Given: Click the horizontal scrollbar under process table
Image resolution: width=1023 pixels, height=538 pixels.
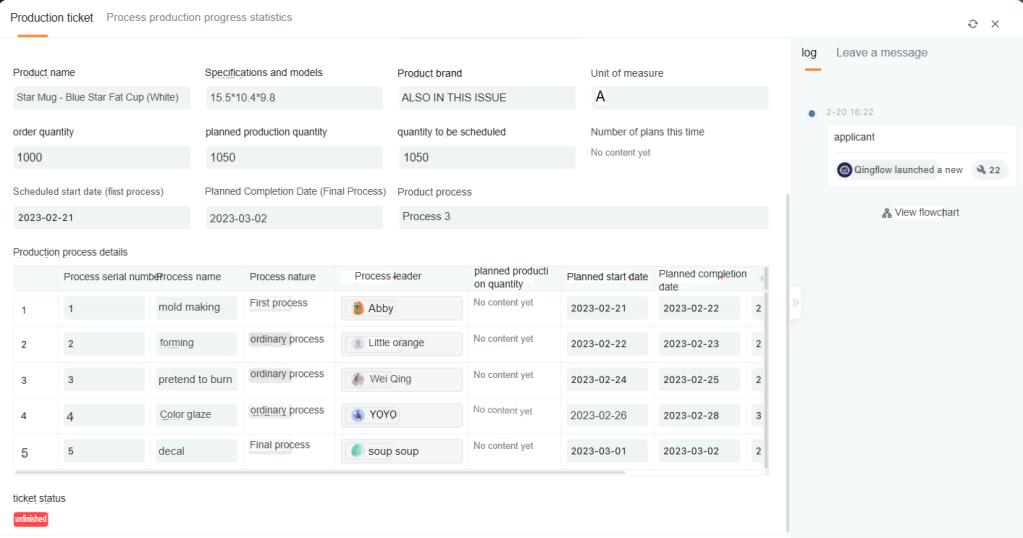Looking at the screenshot, I should point(320,472).
